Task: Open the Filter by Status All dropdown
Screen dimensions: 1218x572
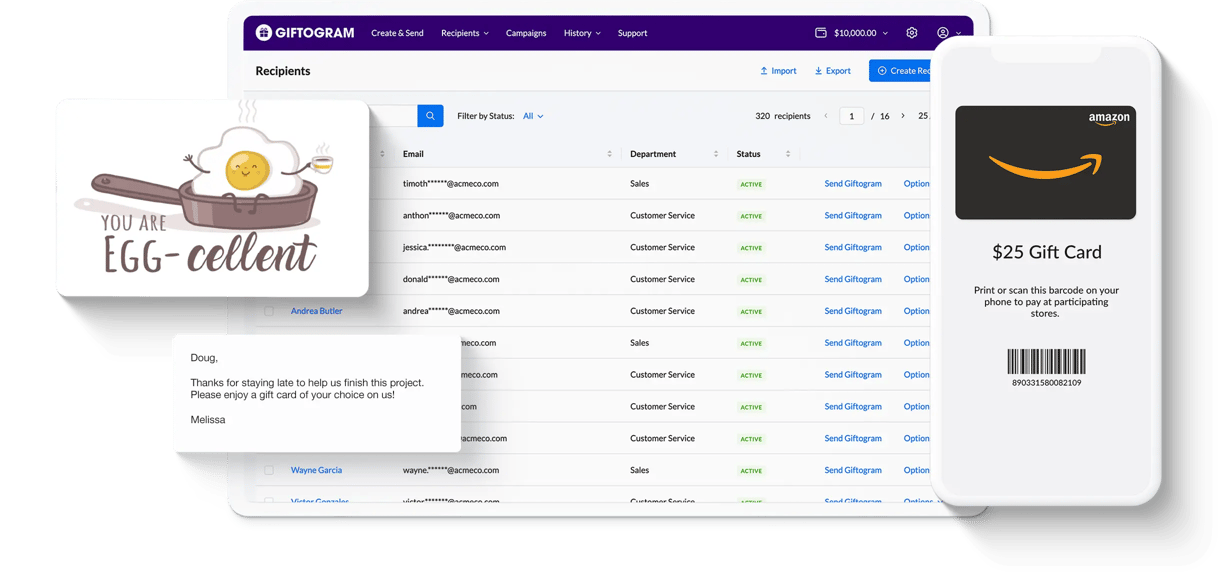Action: (x=533, y=116)
